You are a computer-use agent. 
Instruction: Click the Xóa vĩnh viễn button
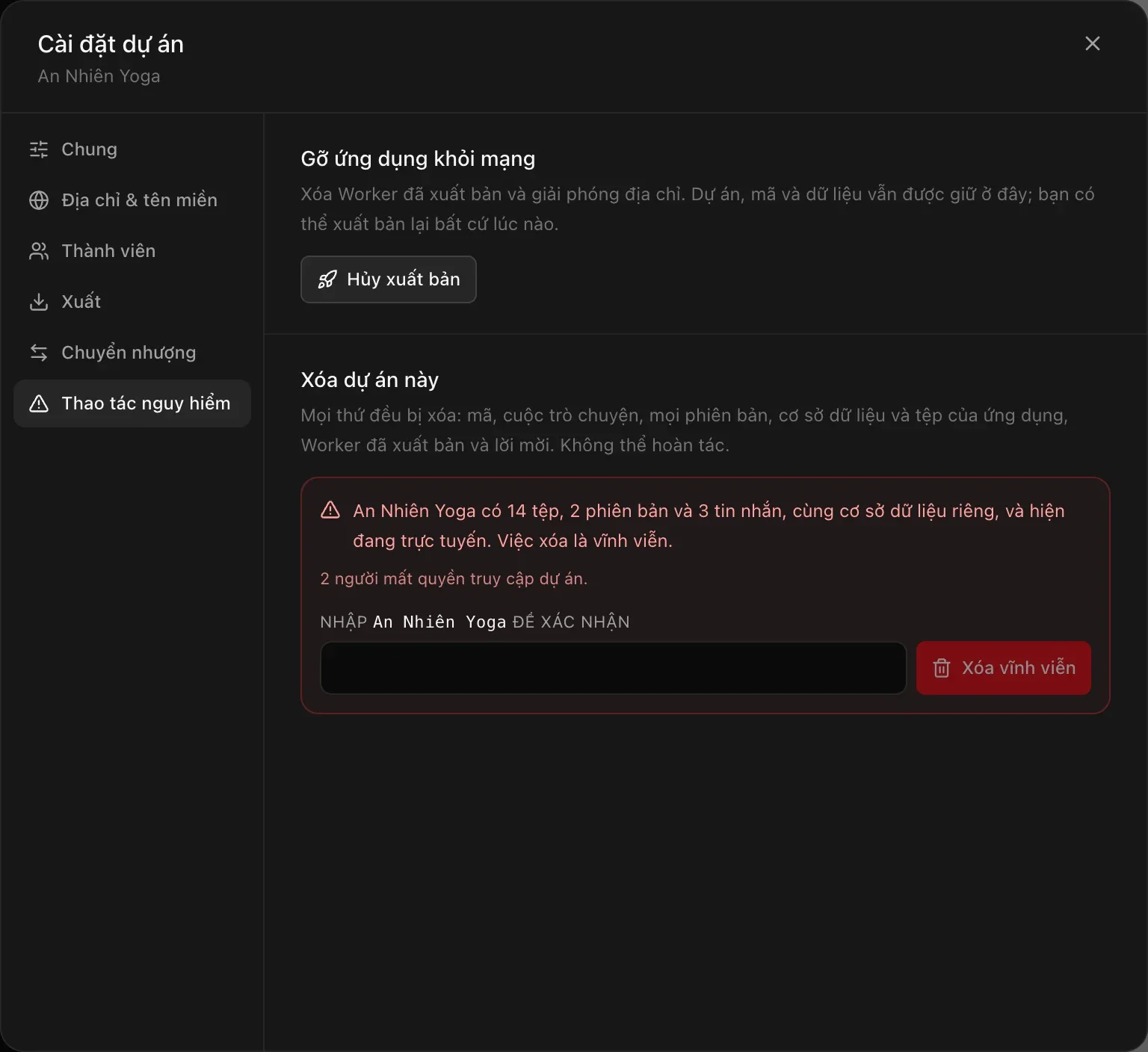tap(1004, 668)
